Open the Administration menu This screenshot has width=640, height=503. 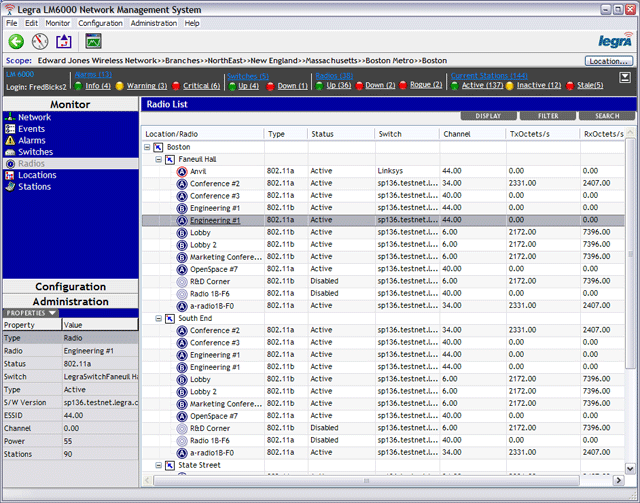pyautogui.click(x=154, y=23)
